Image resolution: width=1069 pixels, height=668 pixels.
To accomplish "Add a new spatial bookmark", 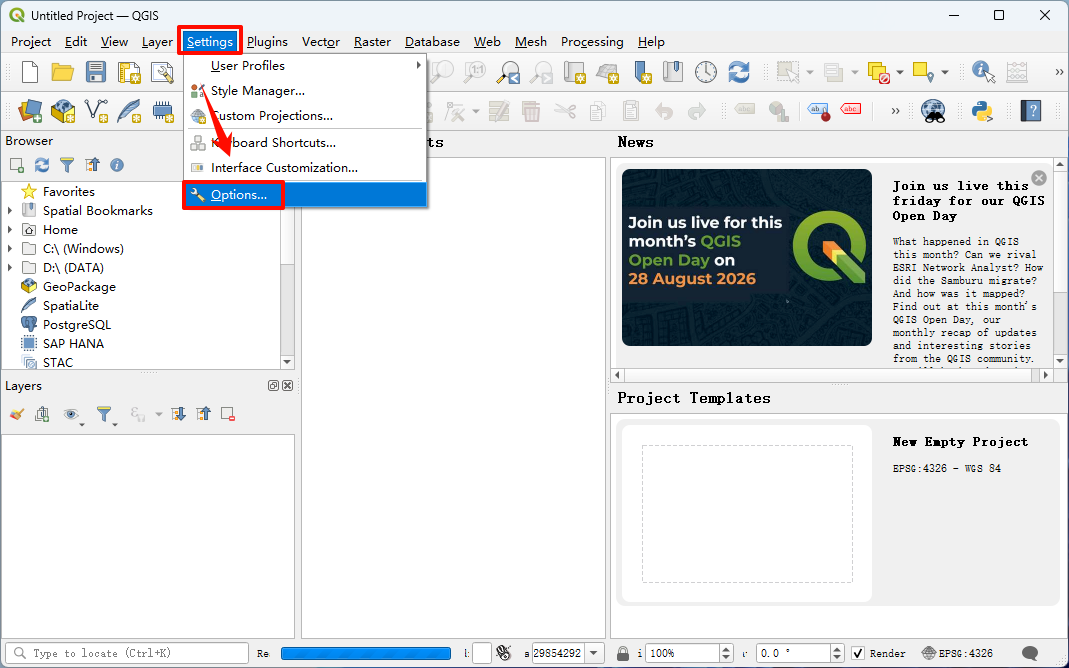I will pyautogui.click(x=642, y=72).
